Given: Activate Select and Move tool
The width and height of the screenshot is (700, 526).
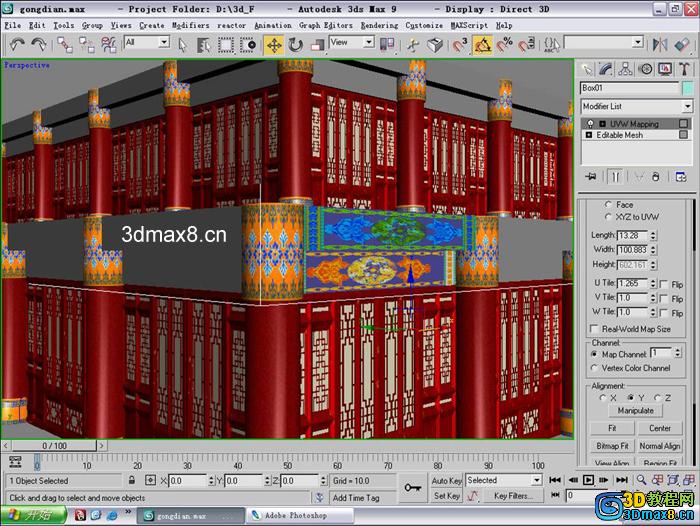Looking at the screenshot, I should tap(274, 45).
